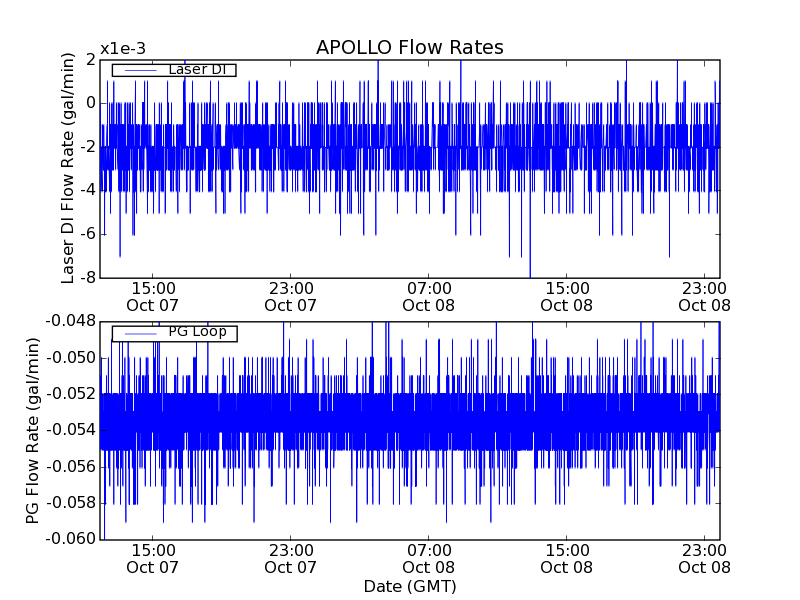Click the "-0.050" tick on PG y-axis

click(x=71, y=358)
